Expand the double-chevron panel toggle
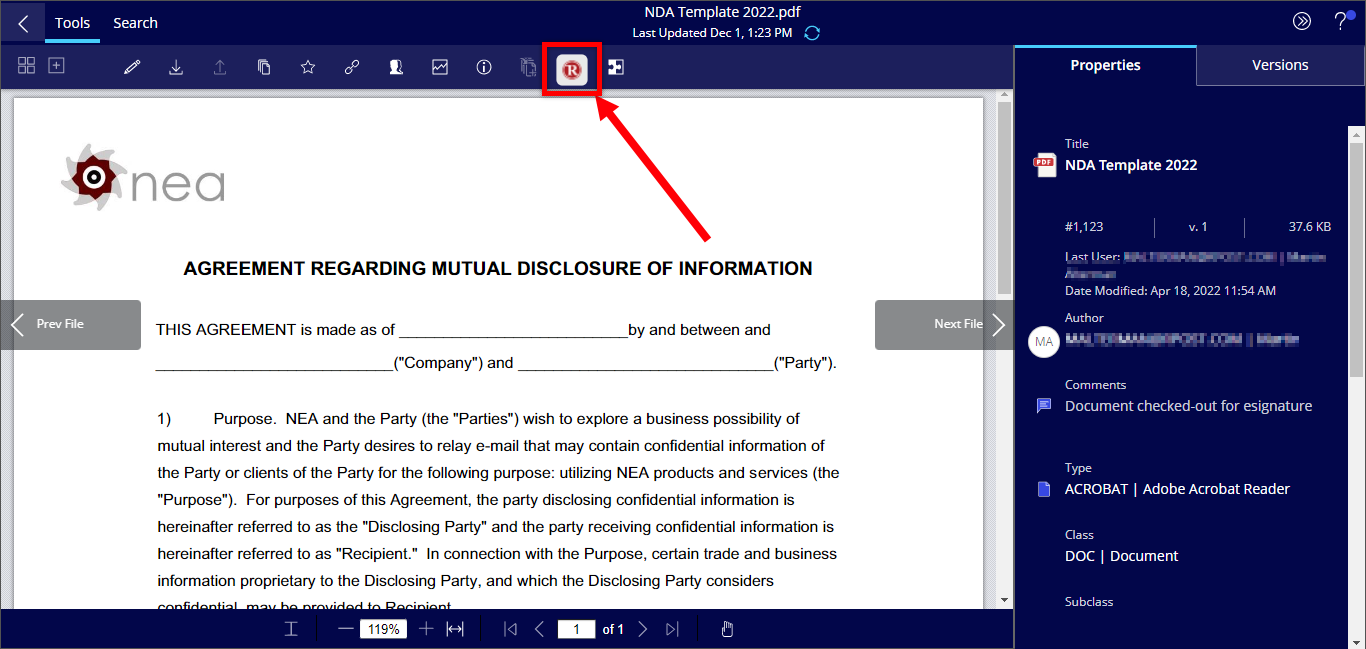Screen dimensions: 1366x649 pos(1301,21)
